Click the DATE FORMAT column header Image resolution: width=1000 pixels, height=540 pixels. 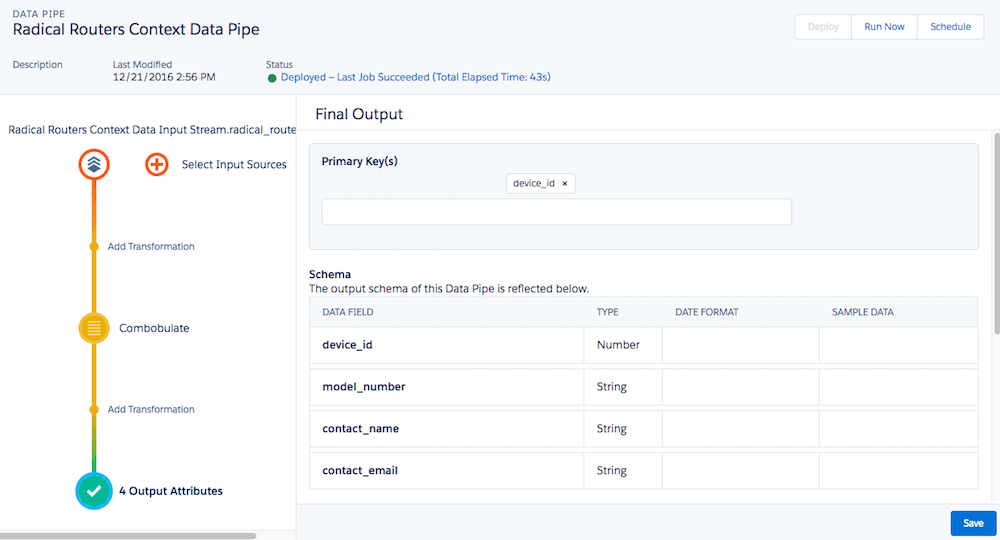pyautogui.click(x=707, y=312)
